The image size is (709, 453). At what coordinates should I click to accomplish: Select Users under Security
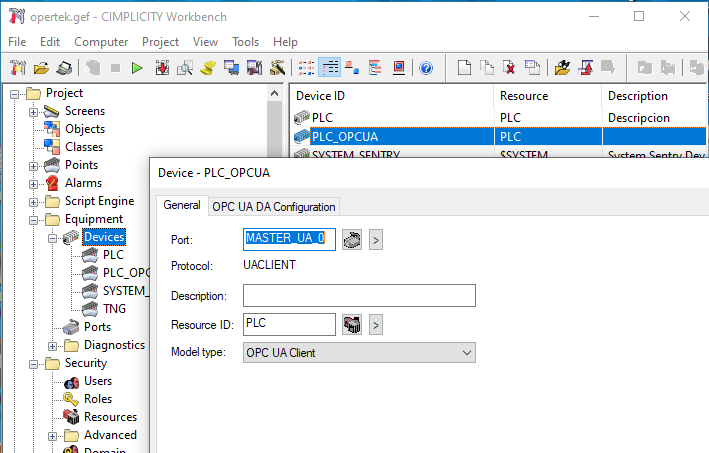98,381
